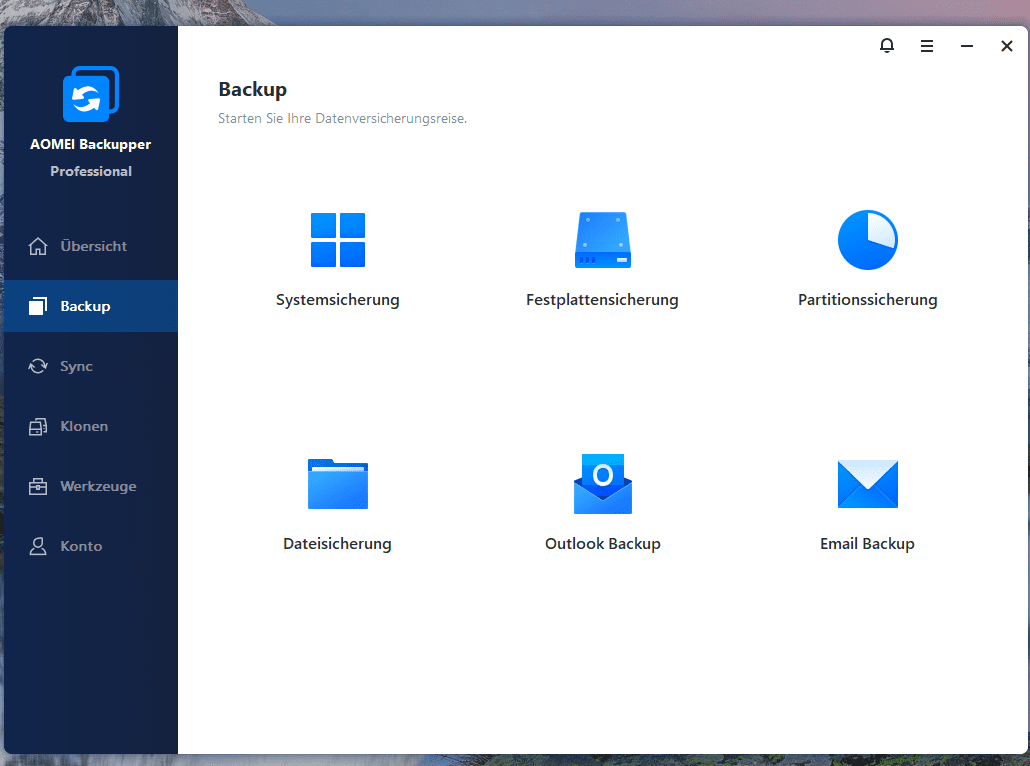
Task: Click the 'Starten Sie Ihre Datenversicherungsreise.' subtitle
Action: point(342,119)
